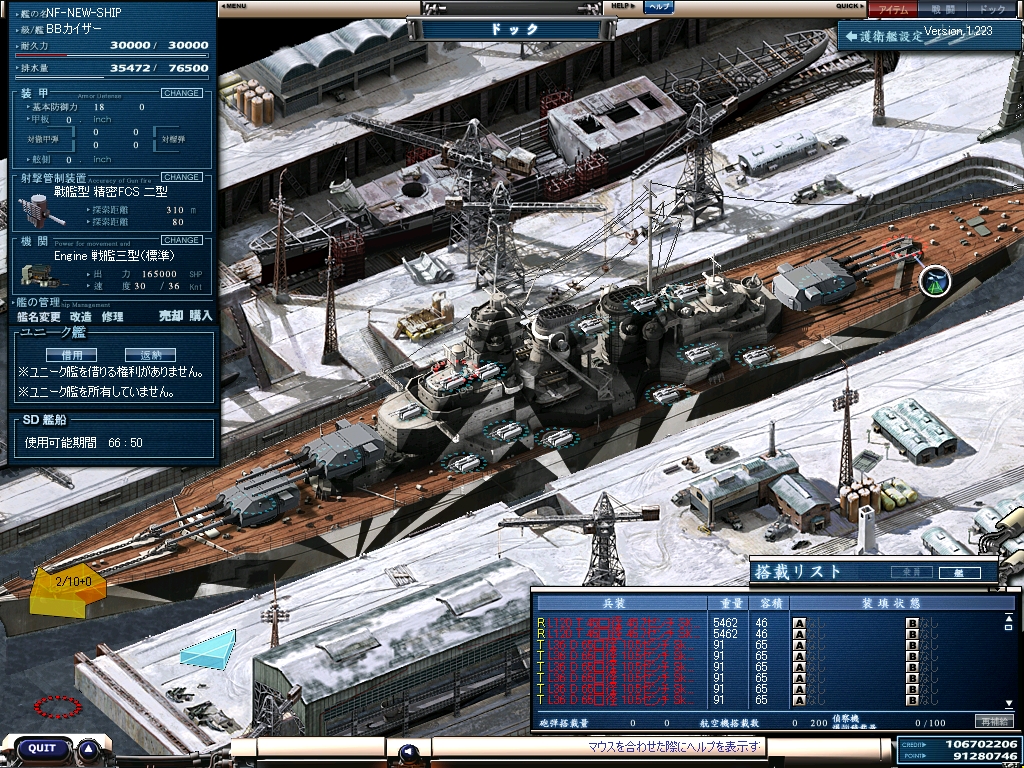Toggle B ammo slot on first weapon row

click(x=911, y=624)
